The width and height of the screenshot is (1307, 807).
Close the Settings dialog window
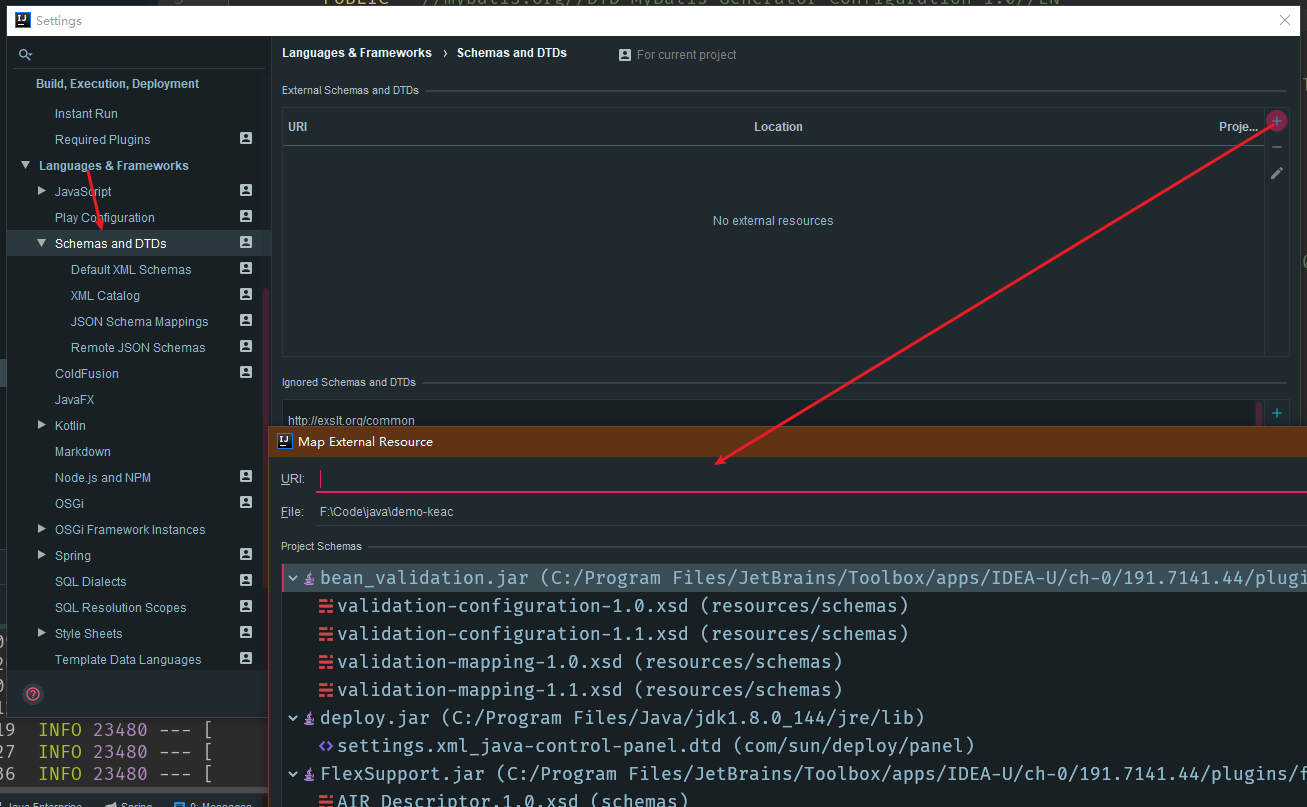pos(1285,20)
